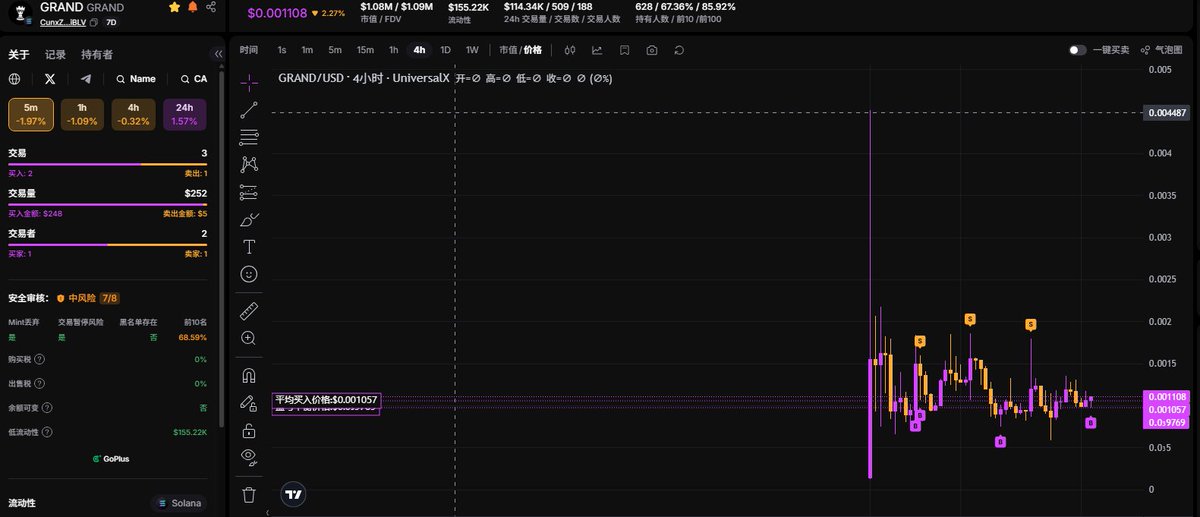The width and height of the screenshot is (1200, 517).
Task: Toggle magnet snapping mode
Action: [x=249, y=376]
